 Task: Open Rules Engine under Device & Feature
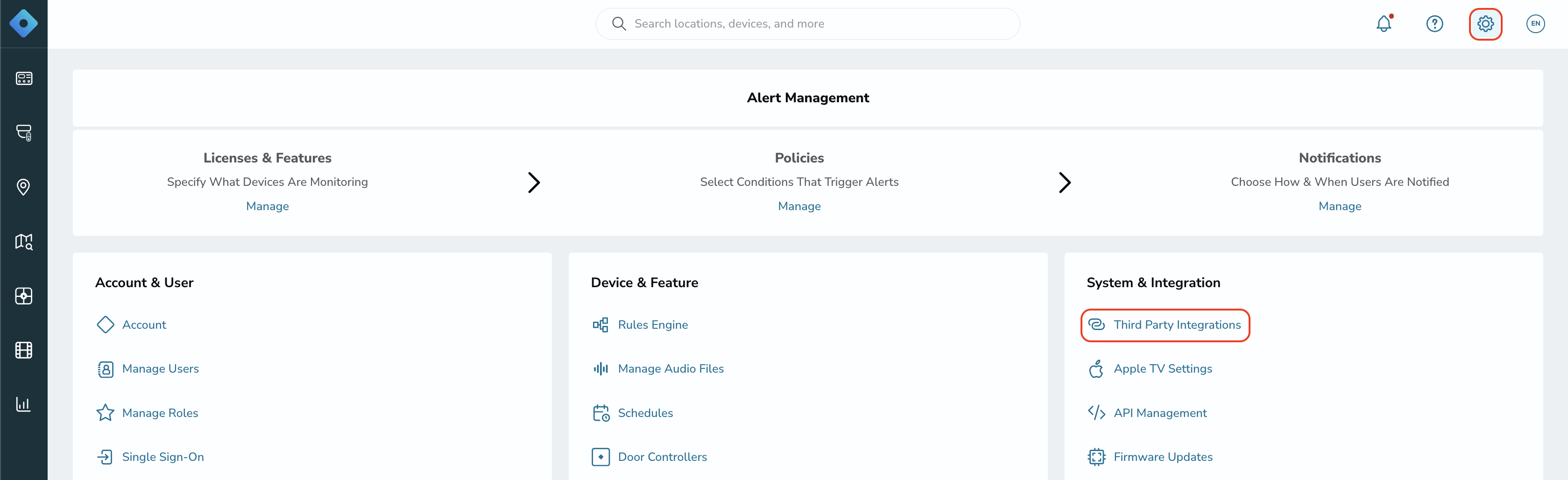(x=652, y=324)
